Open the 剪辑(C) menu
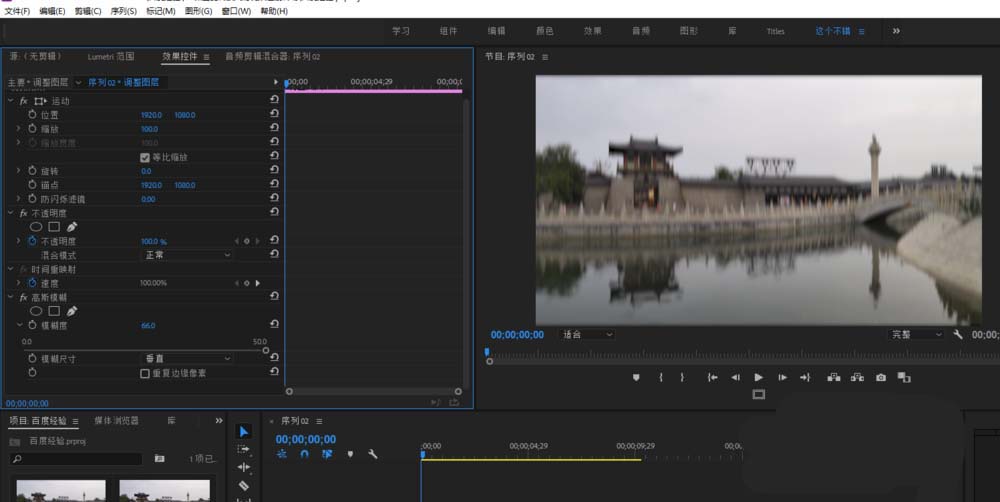This screenshot has height=502, width=1000. (88, 11)
